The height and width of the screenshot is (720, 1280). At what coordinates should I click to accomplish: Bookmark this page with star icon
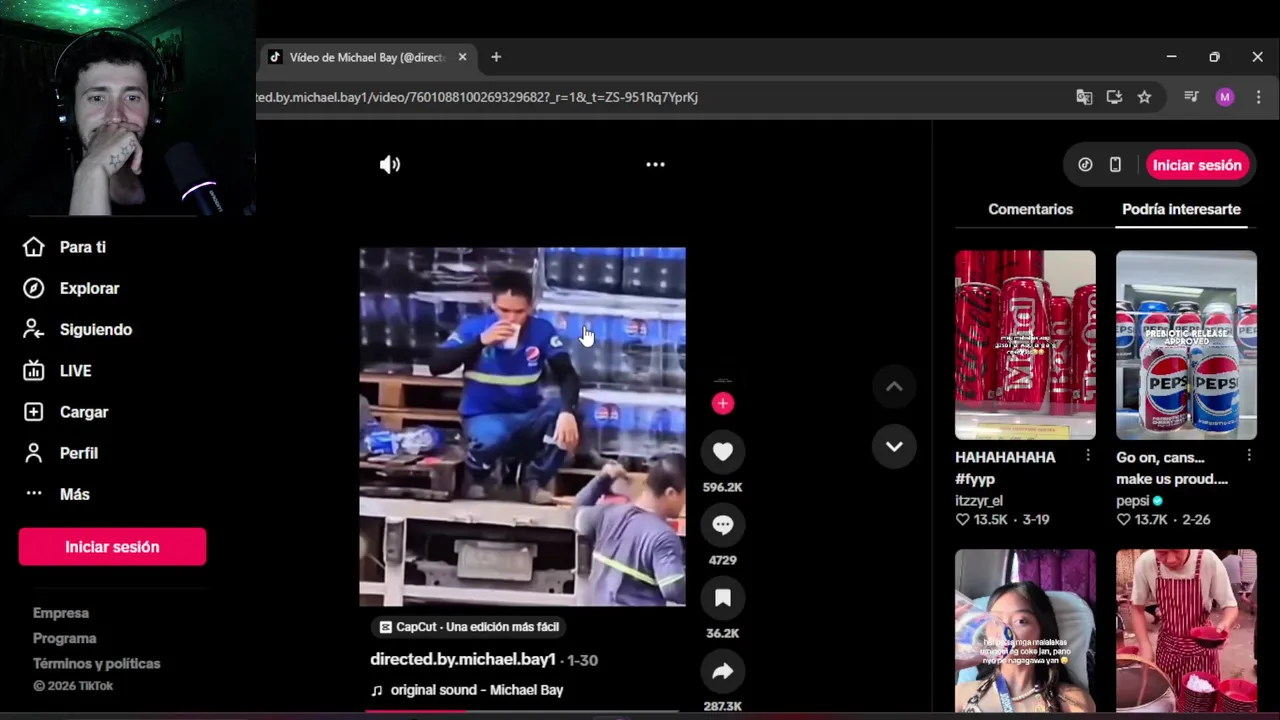click(1144, 97)
